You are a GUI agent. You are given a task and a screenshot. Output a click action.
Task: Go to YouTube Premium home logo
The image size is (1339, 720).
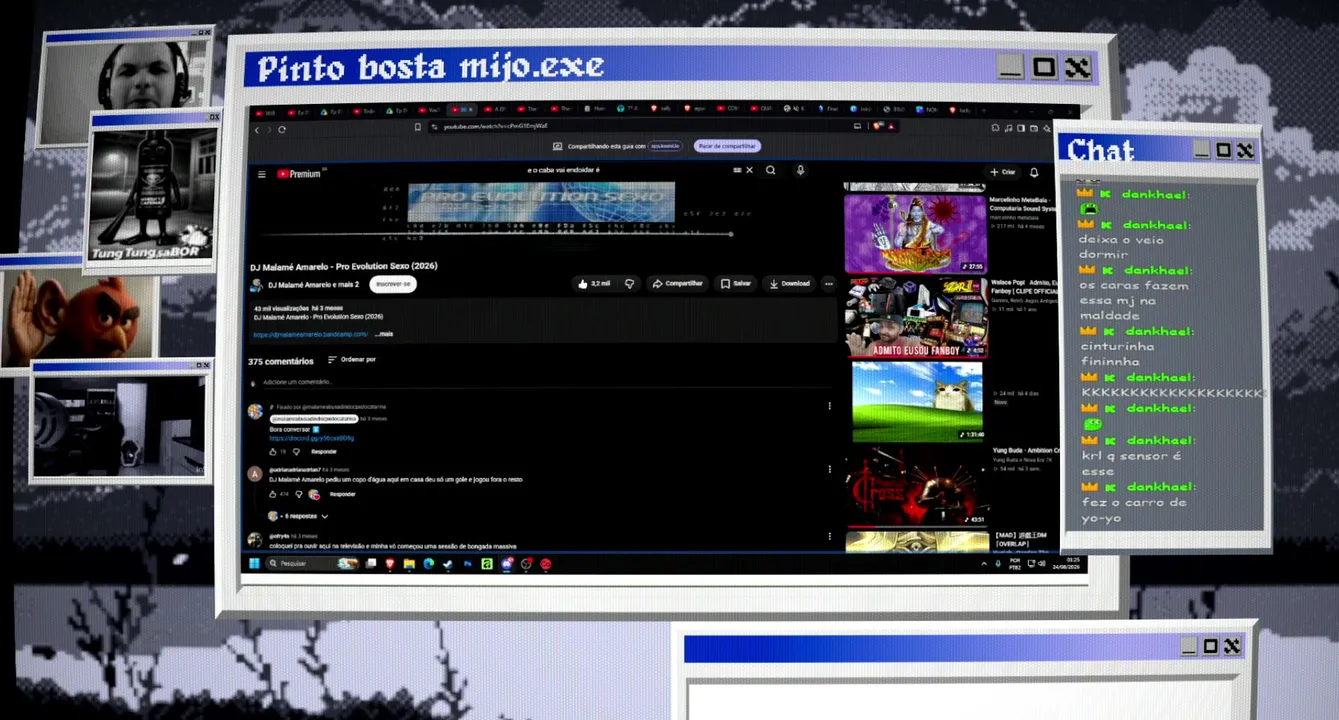[300, 174]
